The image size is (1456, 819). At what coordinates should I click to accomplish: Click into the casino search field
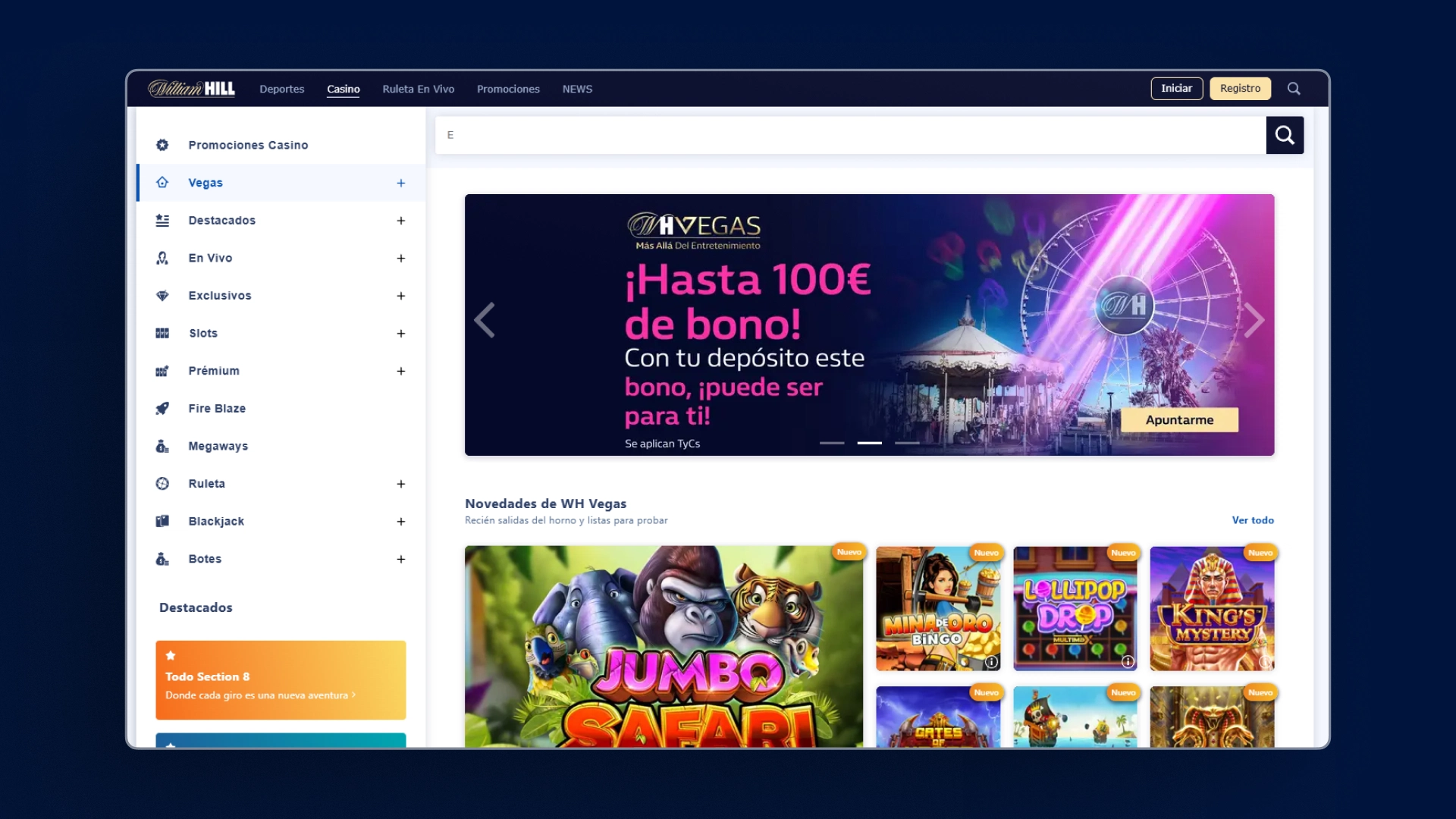[850, 135]
